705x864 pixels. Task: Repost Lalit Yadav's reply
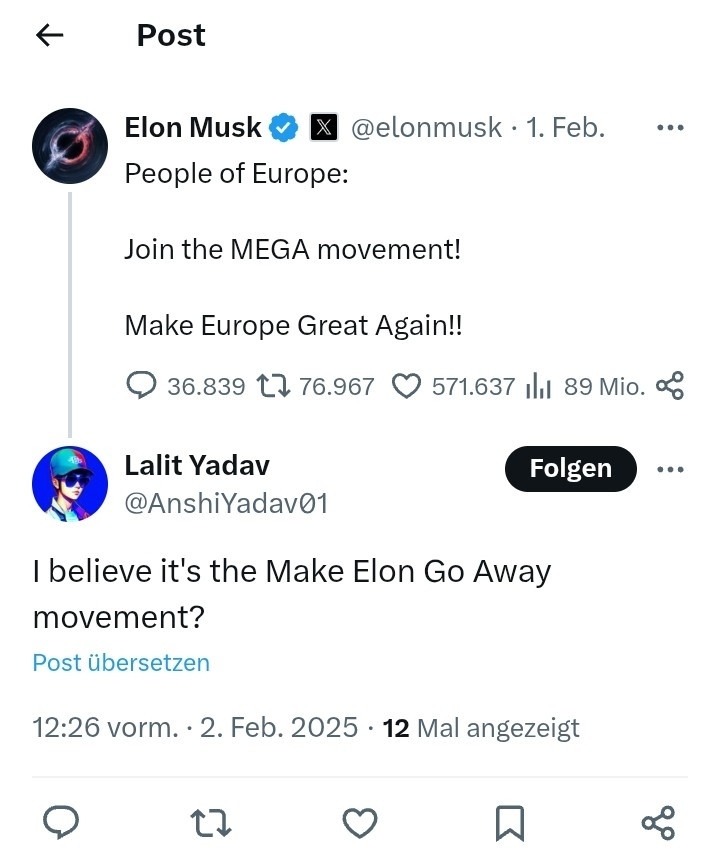coord(211,822)
